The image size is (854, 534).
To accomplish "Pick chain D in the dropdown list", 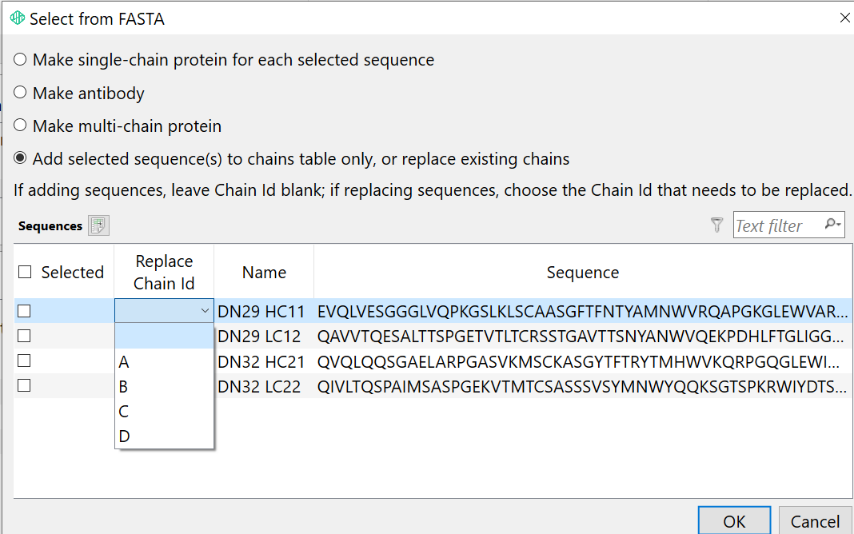I will coord(163,436).
